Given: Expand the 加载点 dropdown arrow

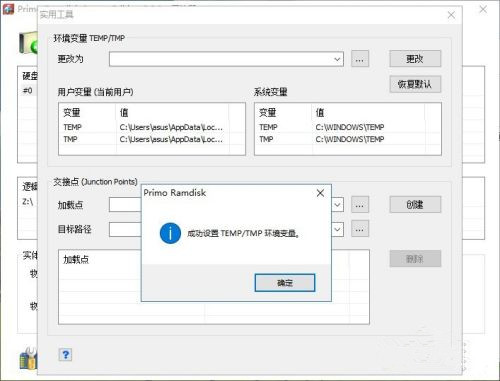Looking at the screenshot, I should (337, 204).
